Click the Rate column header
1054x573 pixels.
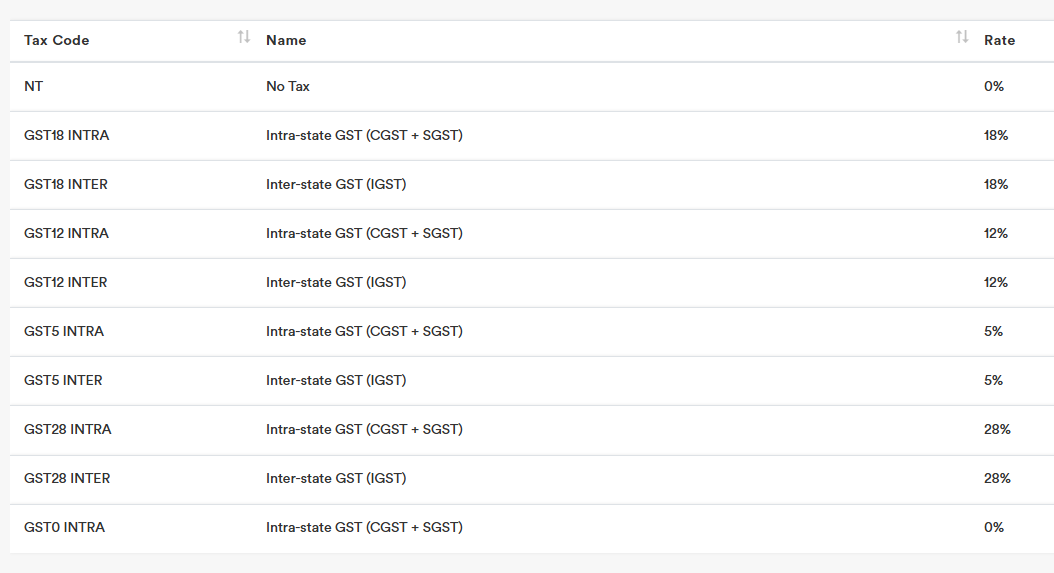(x=999, y=40)
